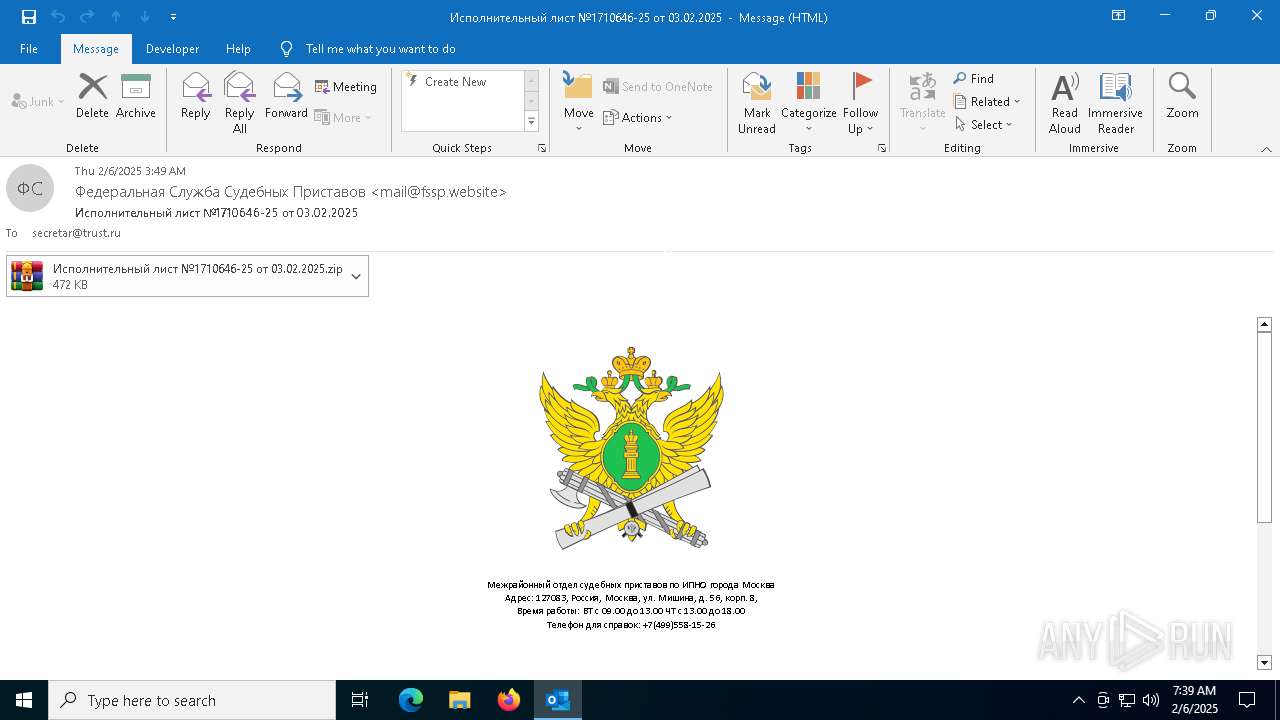Click the ФС sender avatar
Image resolution: width=1280 pixels, height=720 pixels.
tap(30, 188)
